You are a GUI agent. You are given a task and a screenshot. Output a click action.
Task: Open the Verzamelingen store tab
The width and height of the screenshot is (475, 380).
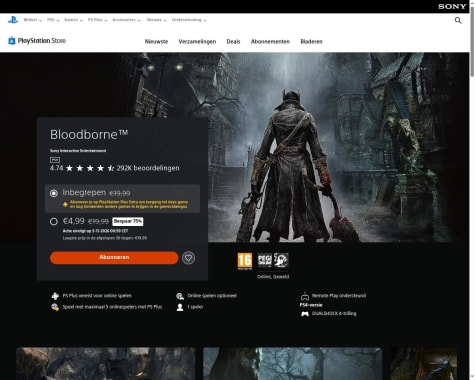click(197, 42)
